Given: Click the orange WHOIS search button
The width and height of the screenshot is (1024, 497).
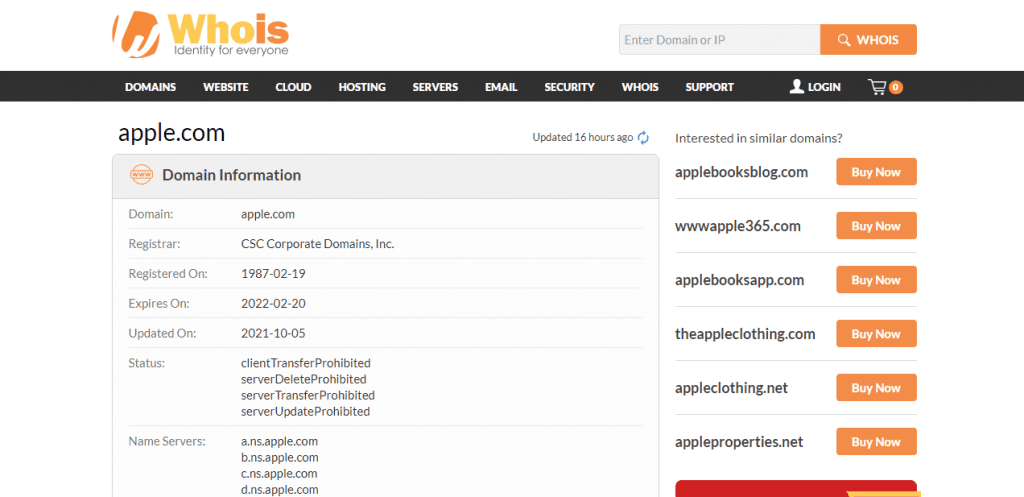Looking at the screenshot, I should 868,40.
